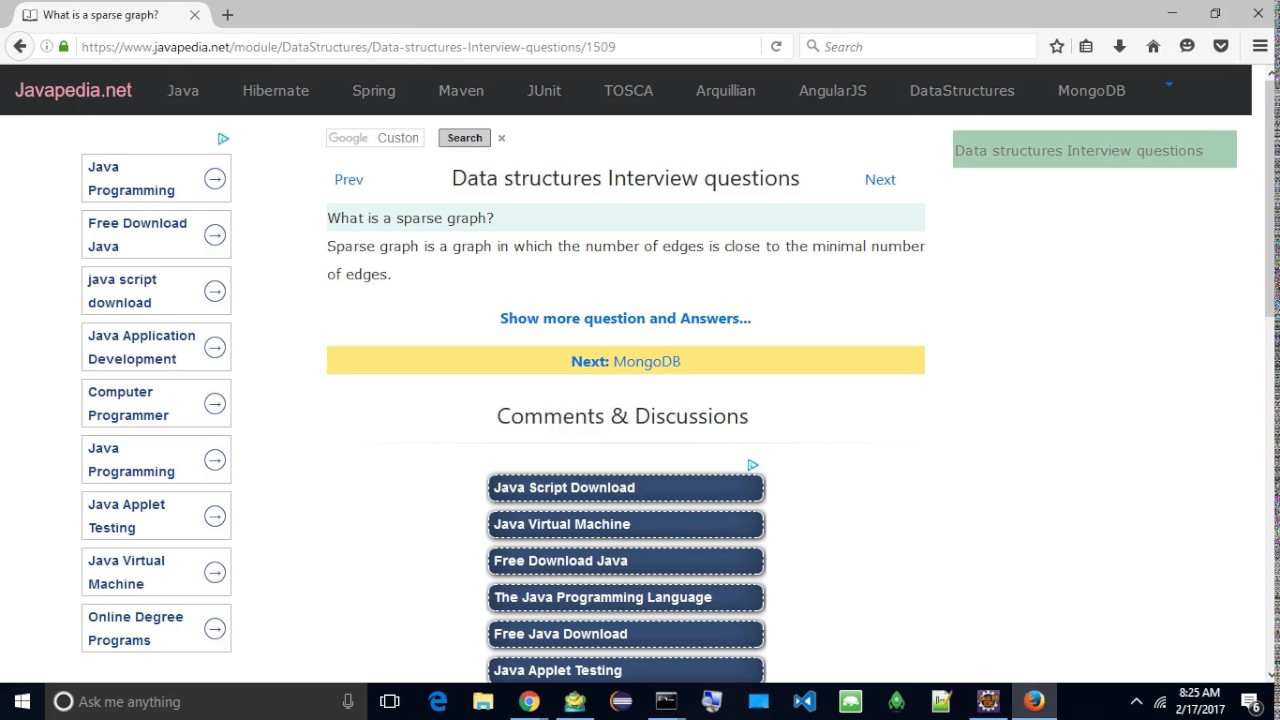This screenshot has height=720, width=1280.
Task: Open a new tab with the plus button
Action: (227, 15)
